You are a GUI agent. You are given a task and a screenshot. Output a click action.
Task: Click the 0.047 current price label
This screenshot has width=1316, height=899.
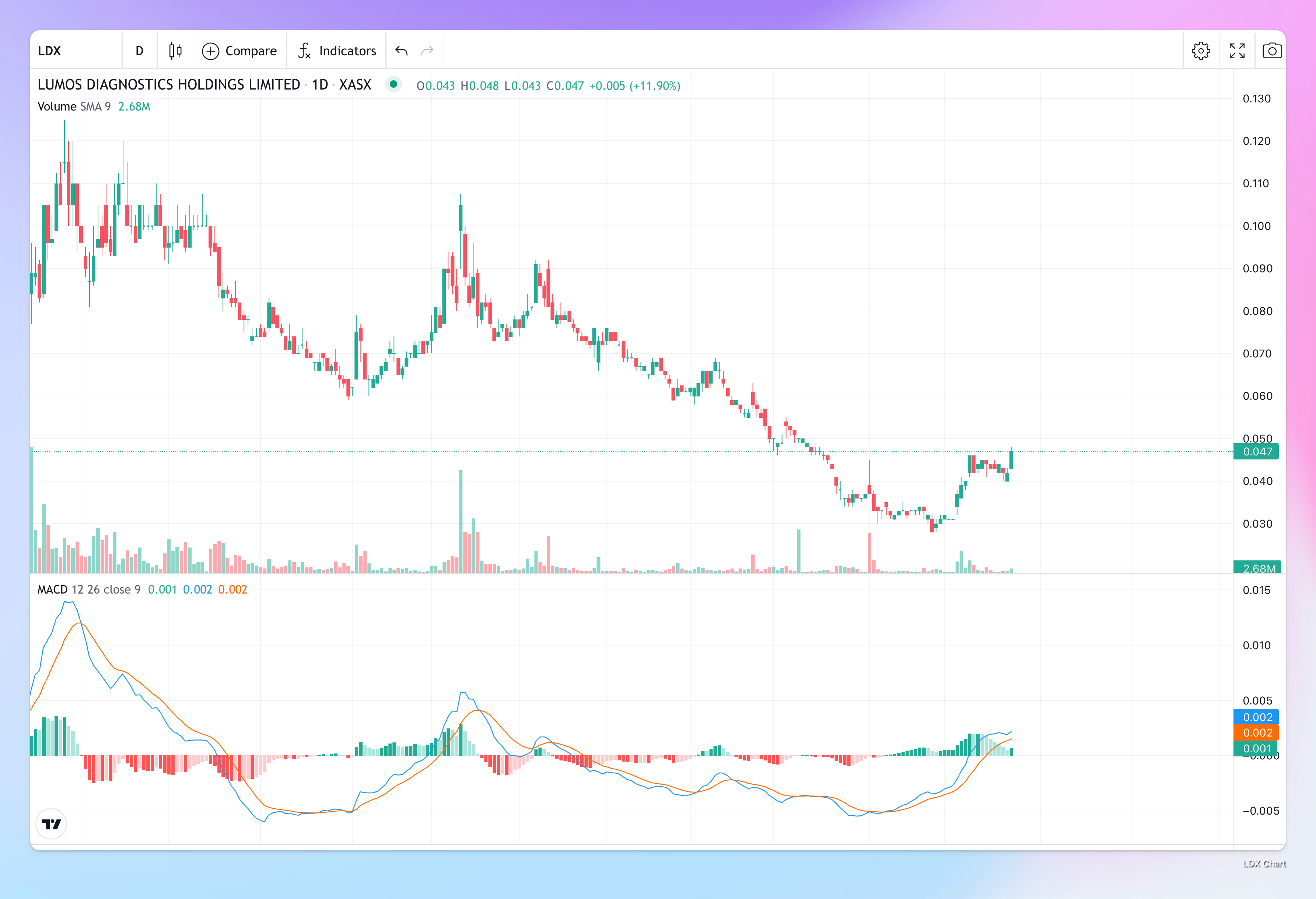[1257, 452]
